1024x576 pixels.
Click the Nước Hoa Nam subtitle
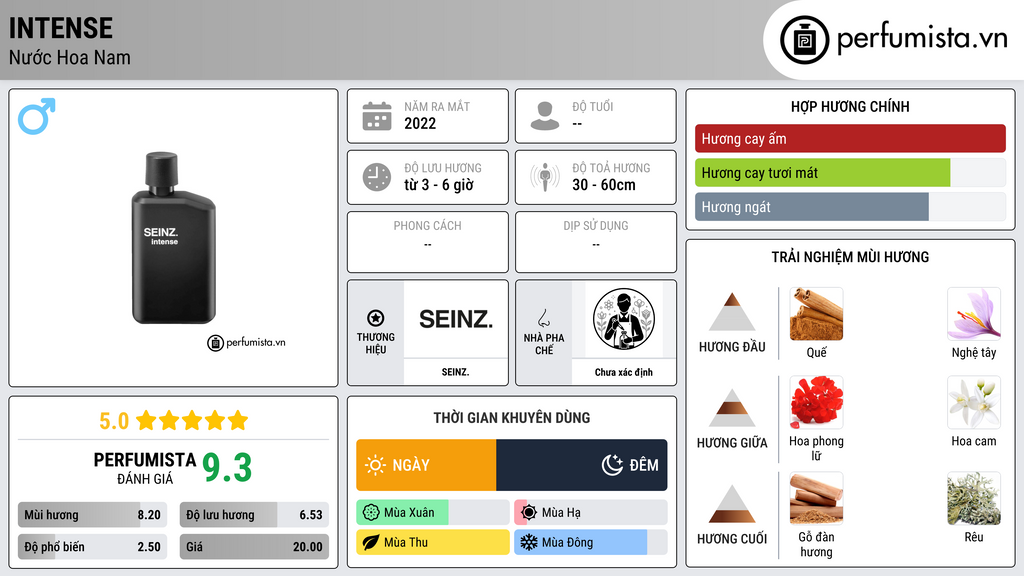69,57
